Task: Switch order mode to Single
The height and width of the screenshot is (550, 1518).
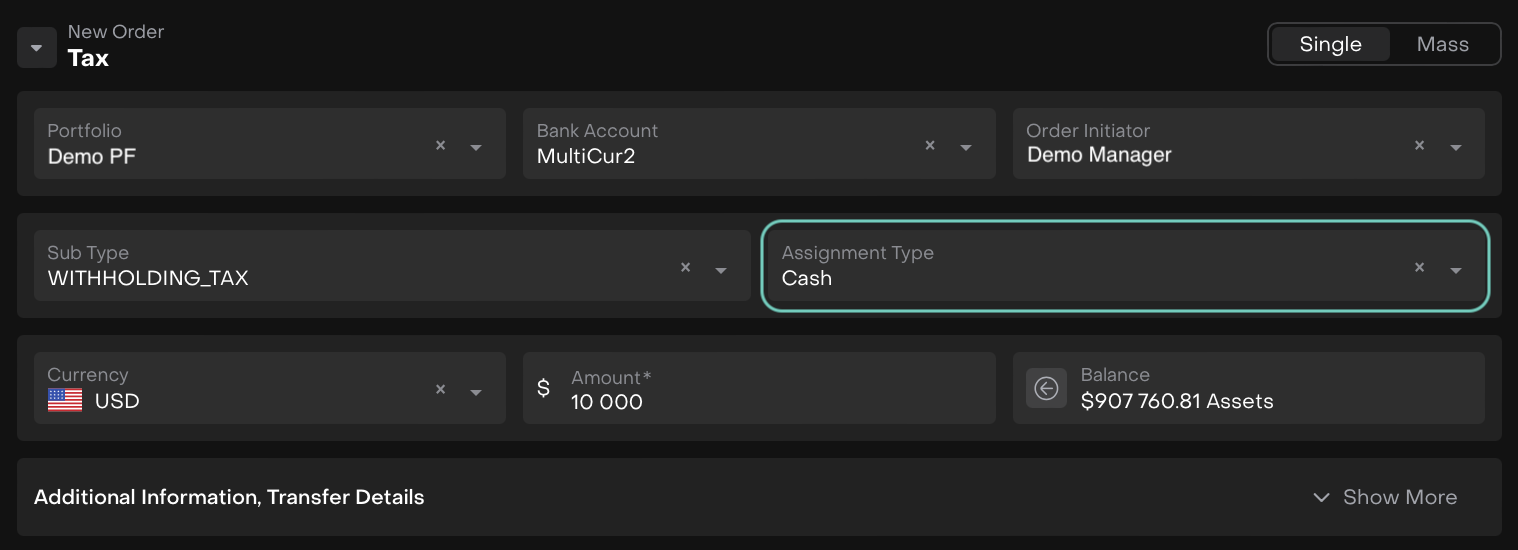Action: tap(1330, 44)
